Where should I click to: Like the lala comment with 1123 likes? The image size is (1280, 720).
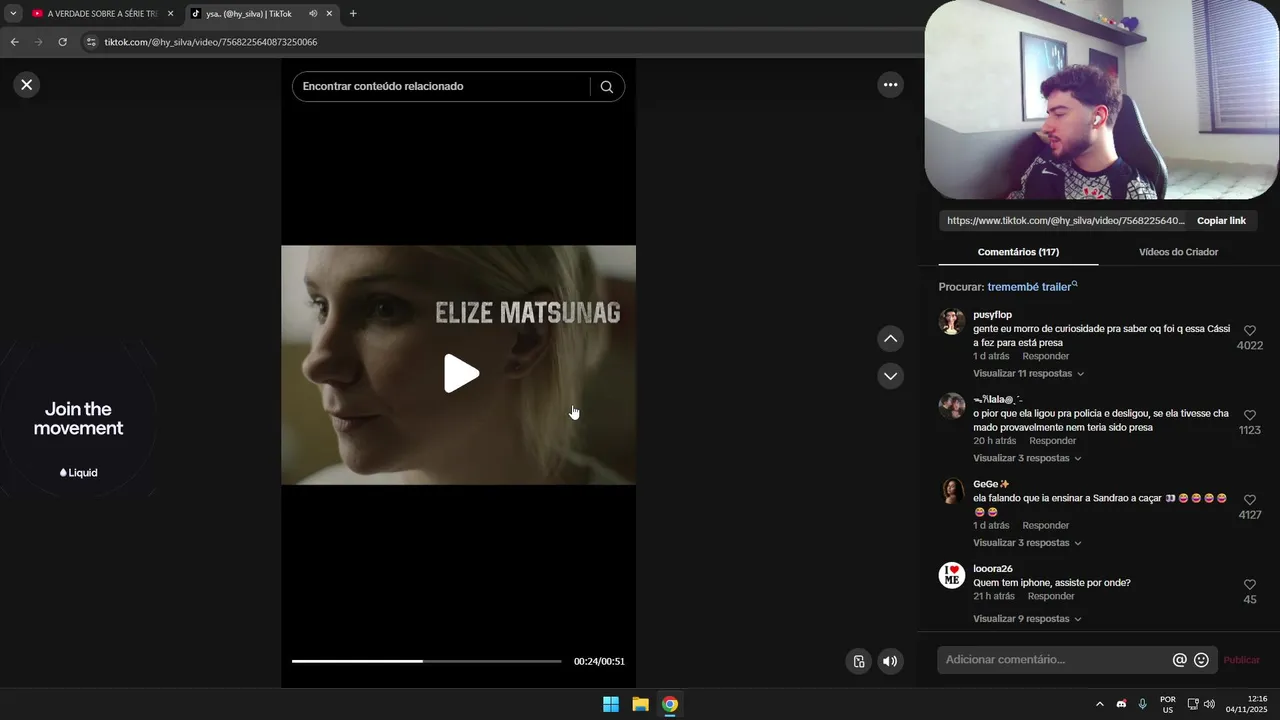[1249, 415]
